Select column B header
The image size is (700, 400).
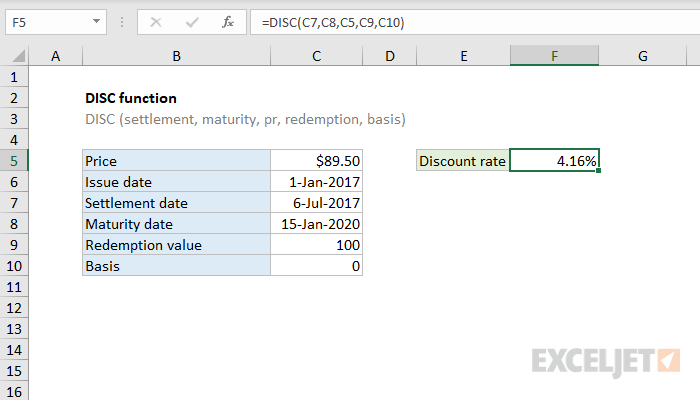click(x=176, y=56)
